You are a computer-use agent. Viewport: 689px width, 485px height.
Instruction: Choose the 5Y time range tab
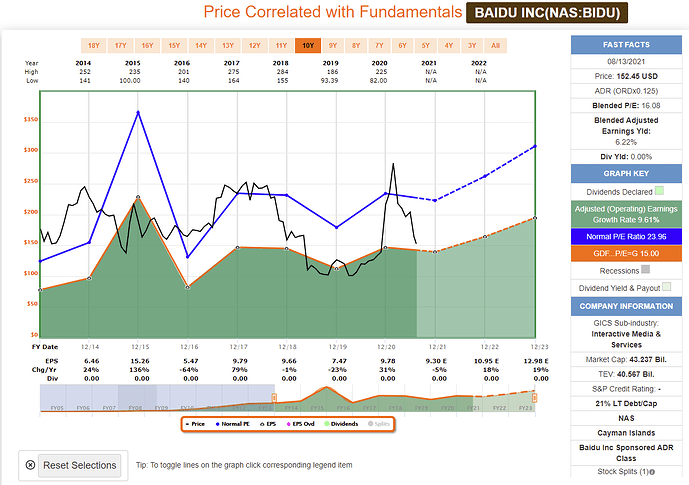pos(426,45)
